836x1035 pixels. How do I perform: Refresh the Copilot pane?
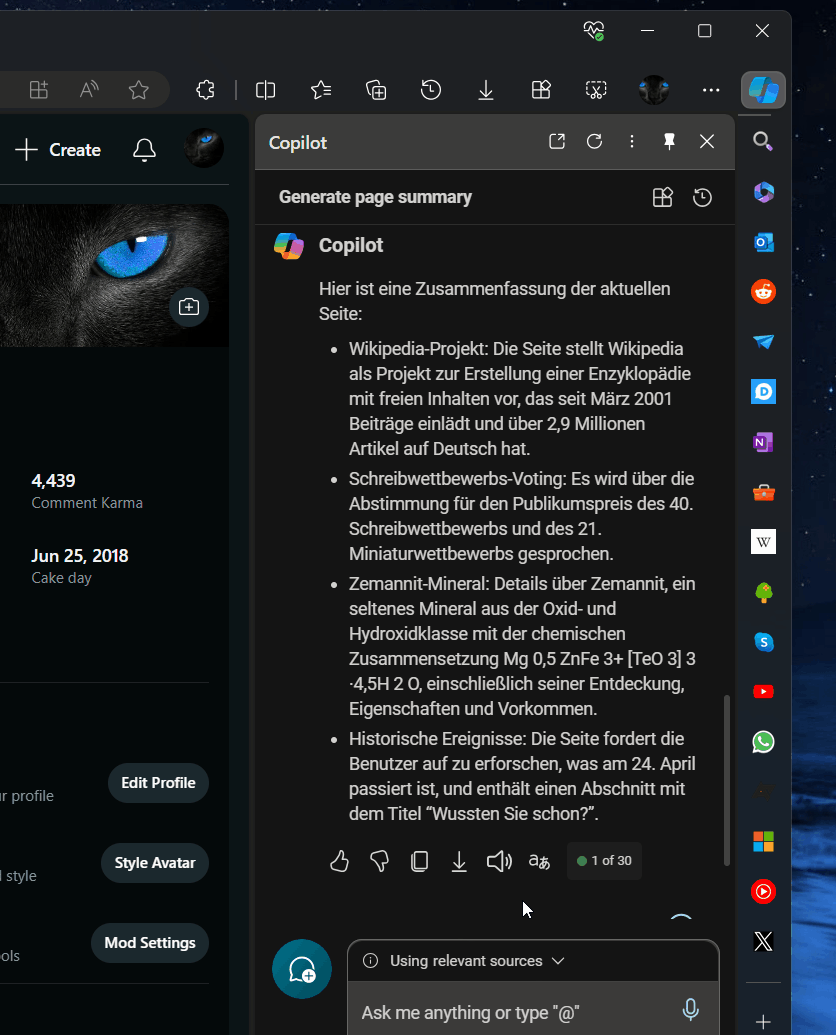[x=595, y=141]
